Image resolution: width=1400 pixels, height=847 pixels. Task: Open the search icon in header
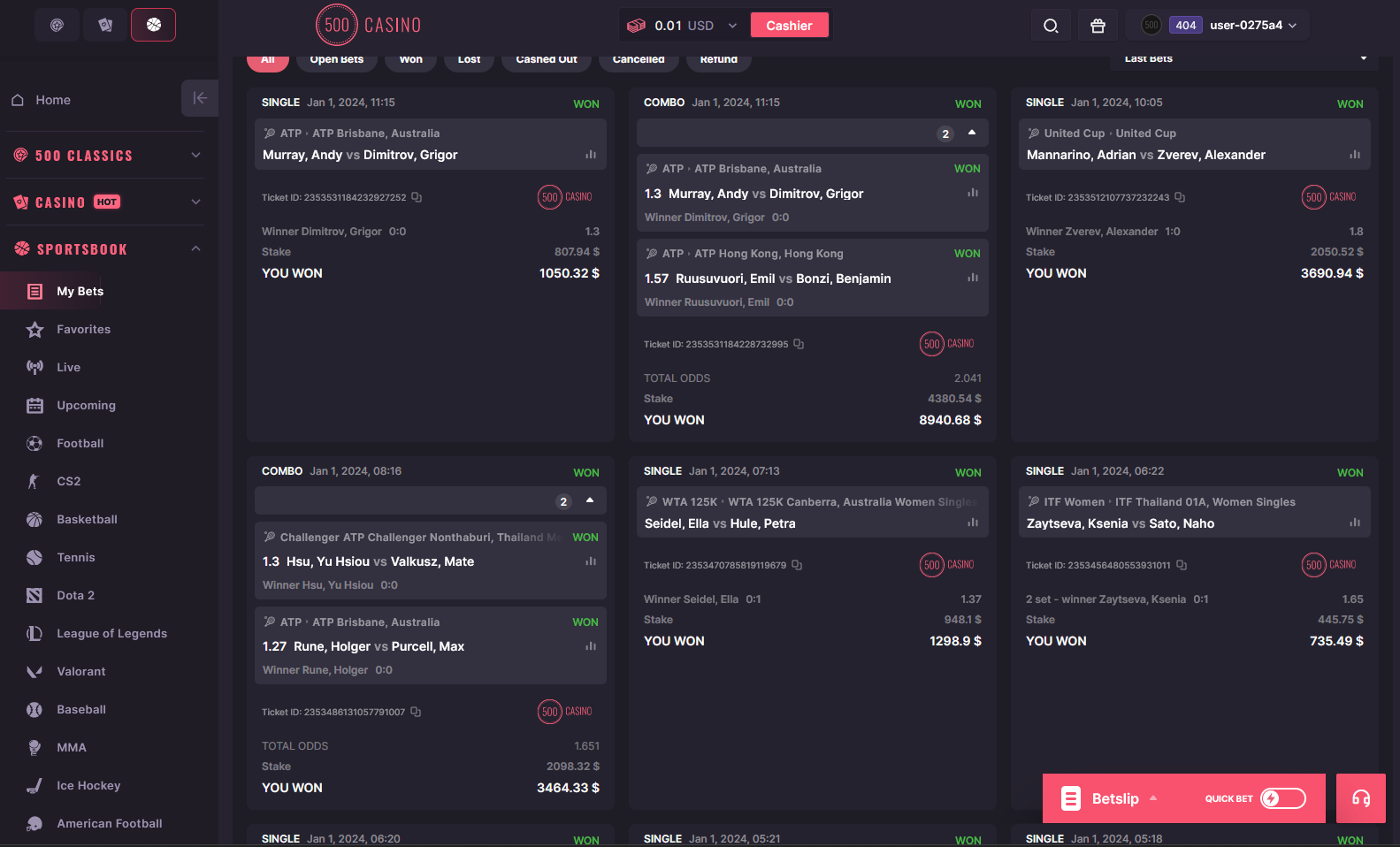coord(1051,26)
